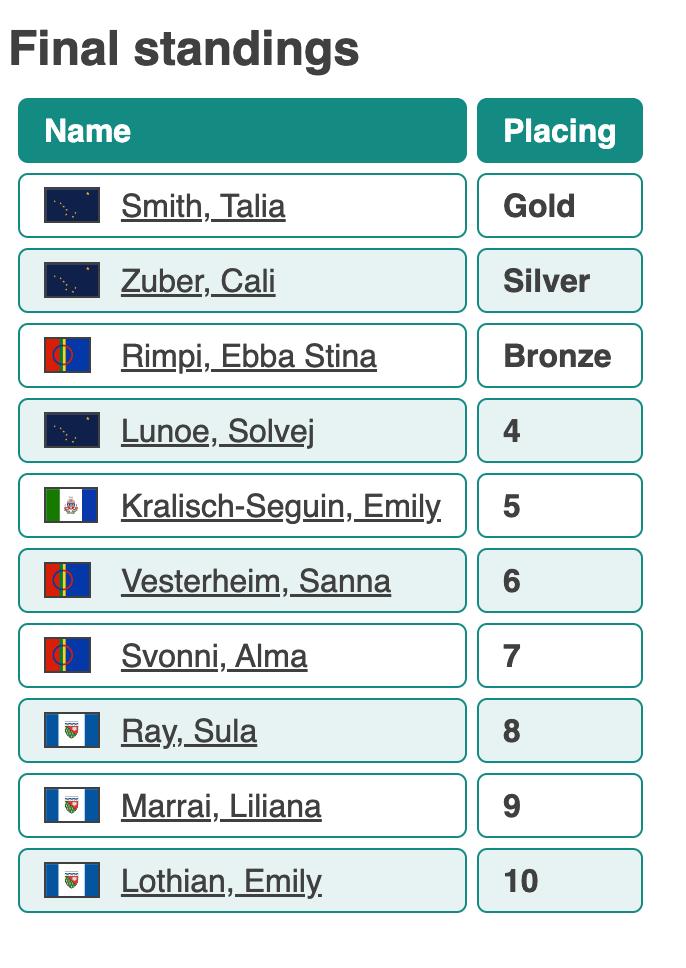This screenshot has height=968, width=686.
Task: Click the Sami flag beside Vesterheim, Sanna
Action: tap(68, 581)
